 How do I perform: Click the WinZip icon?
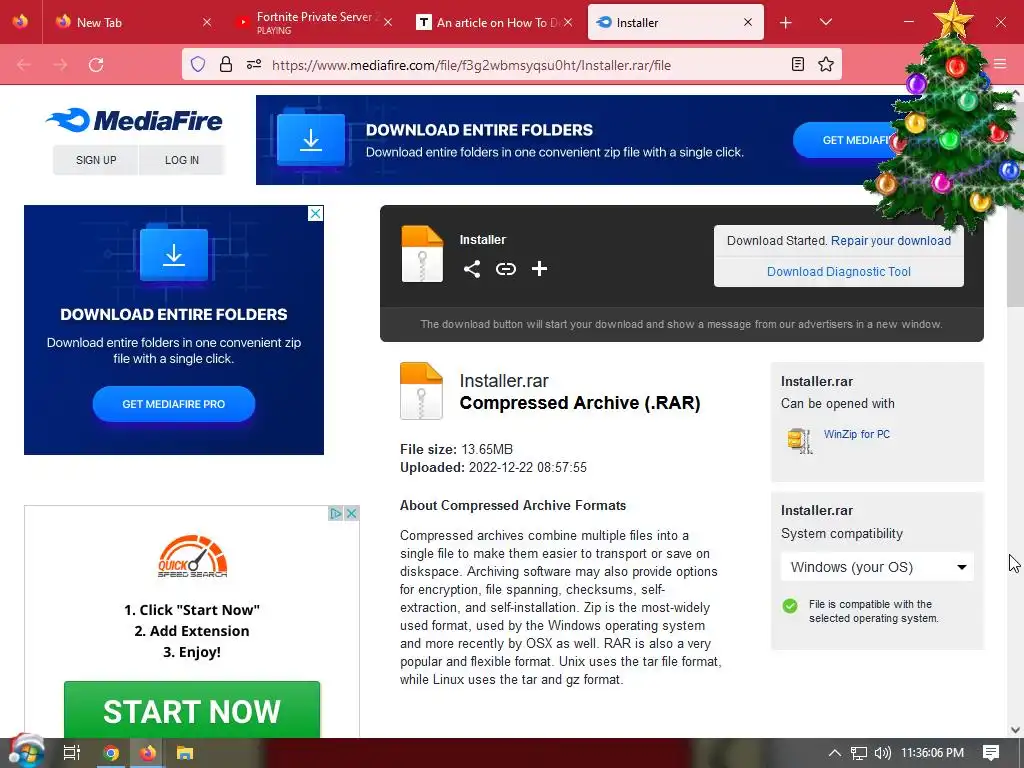[x=799, y=441]
